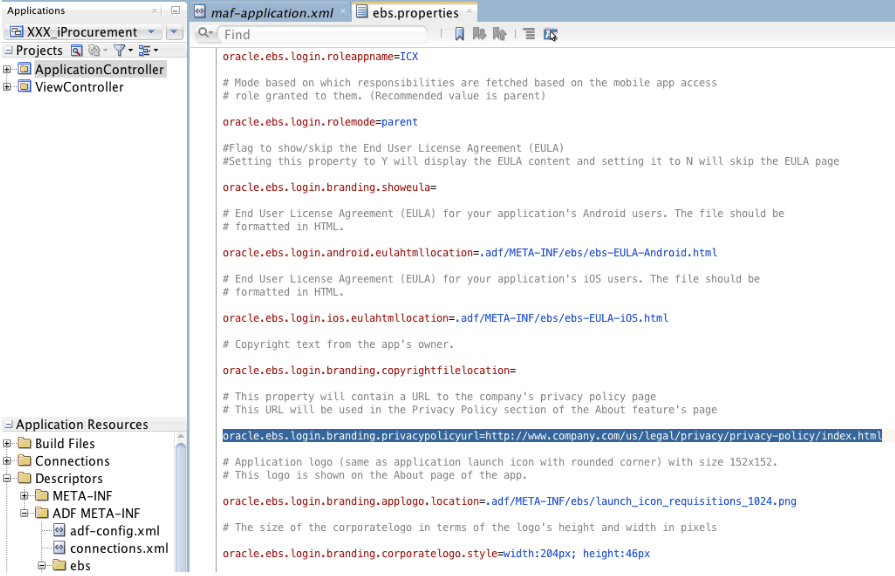Viewport: 895px width, 576px height.
Task: Close the maf-application.xml tab
Action: (x=343, y=11)
